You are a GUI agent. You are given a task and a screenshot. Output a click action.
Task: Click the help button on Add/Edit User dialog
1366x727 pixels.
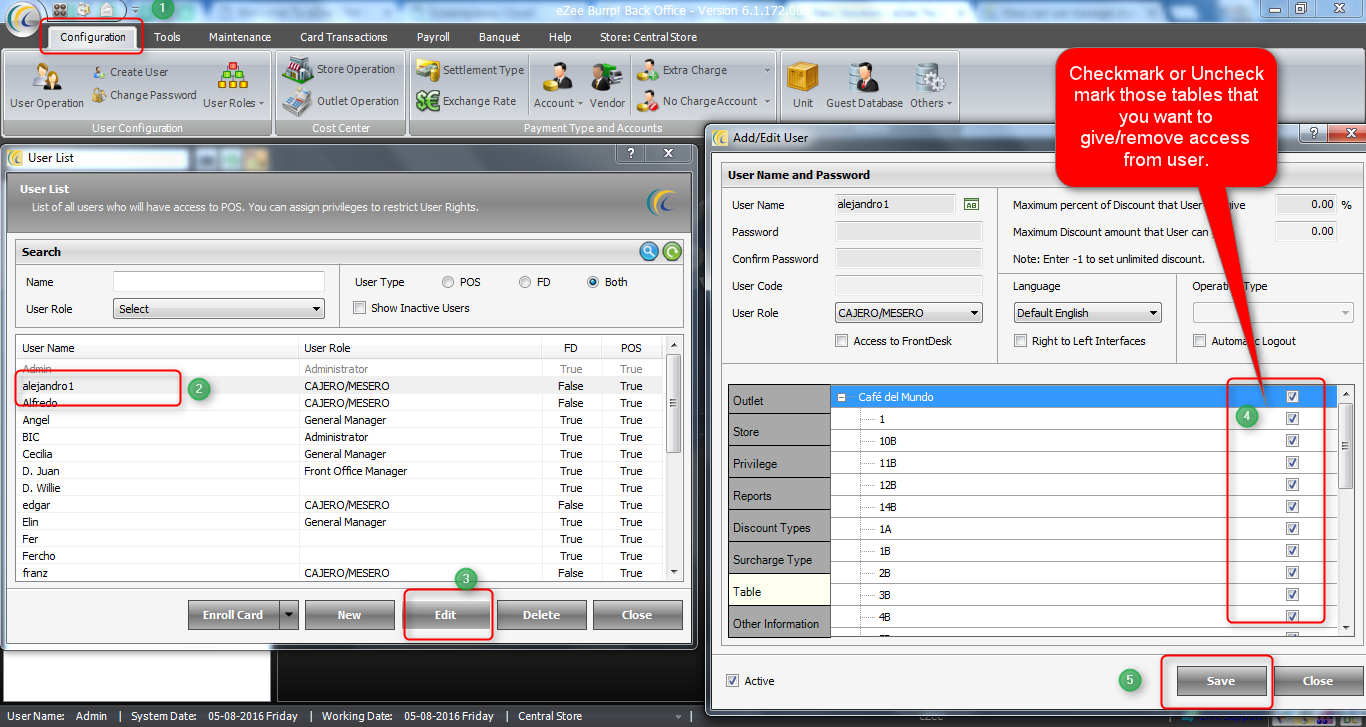pos(1313,135)
